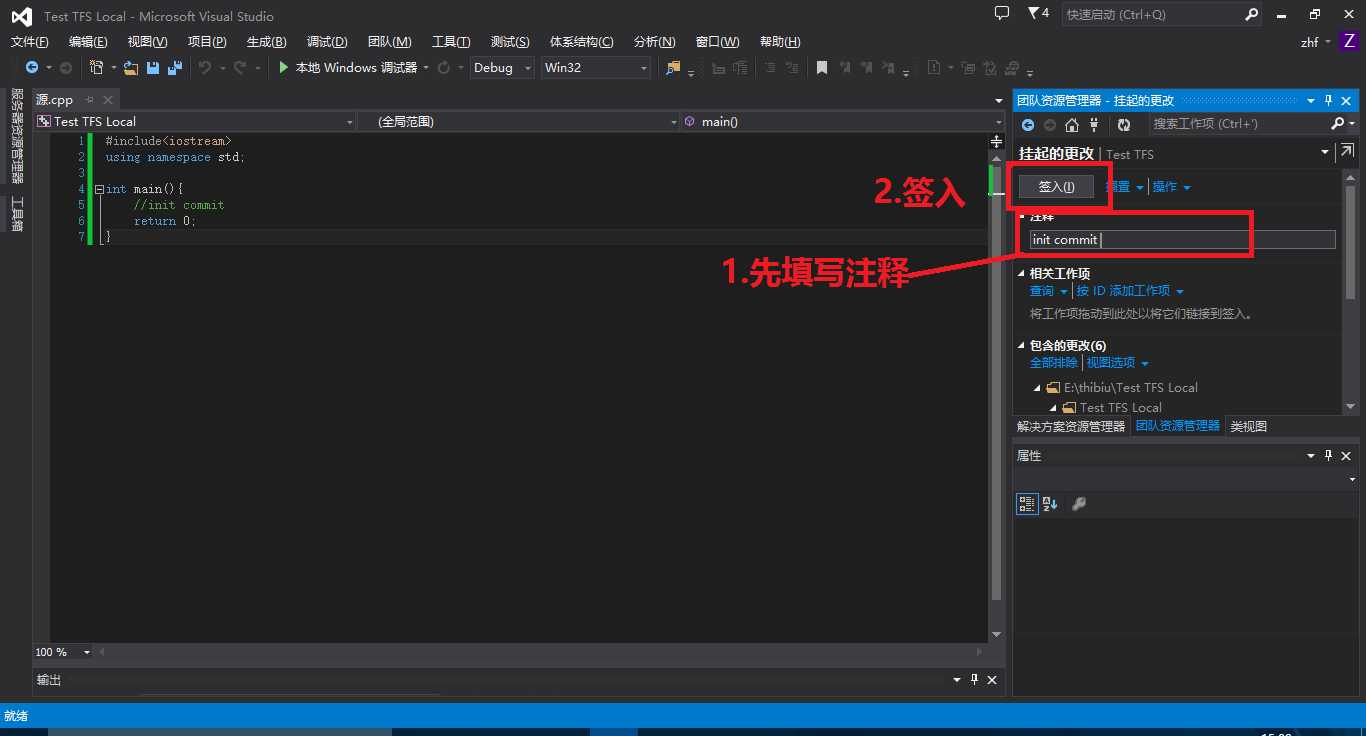Click the comment field containing init commit

1182,240
